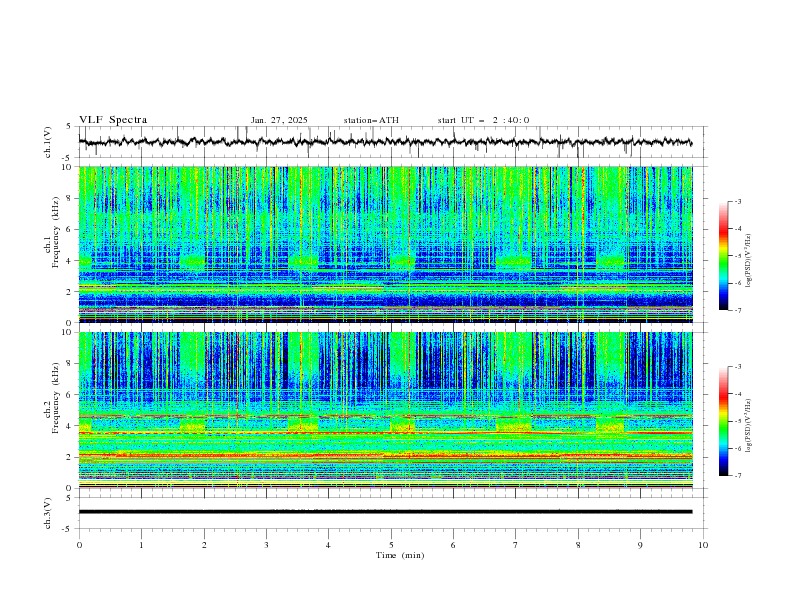This screenshot has width=792, height=612.
Task: Click the '-3' tick of the upper colorbar
Action: point(738,201)
